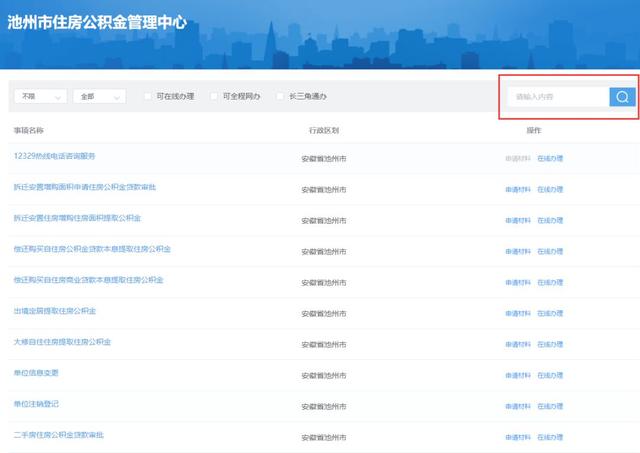Tick the 可在线办理 checkbox
This screenshot has width=640, height=453.
pyautogui.click(x=148, y=96)
